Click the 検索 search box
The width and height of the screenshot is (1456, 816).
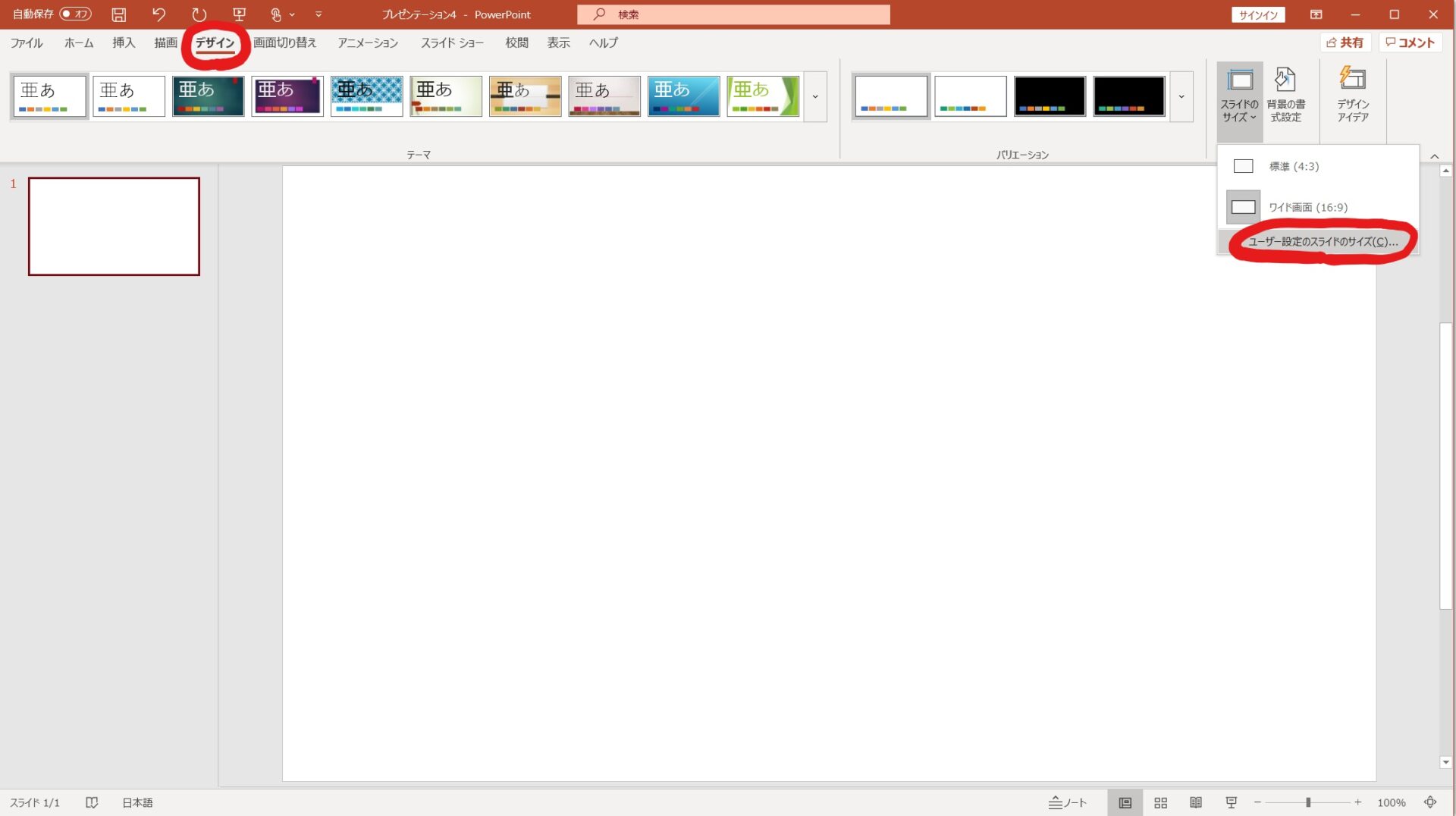733,14
